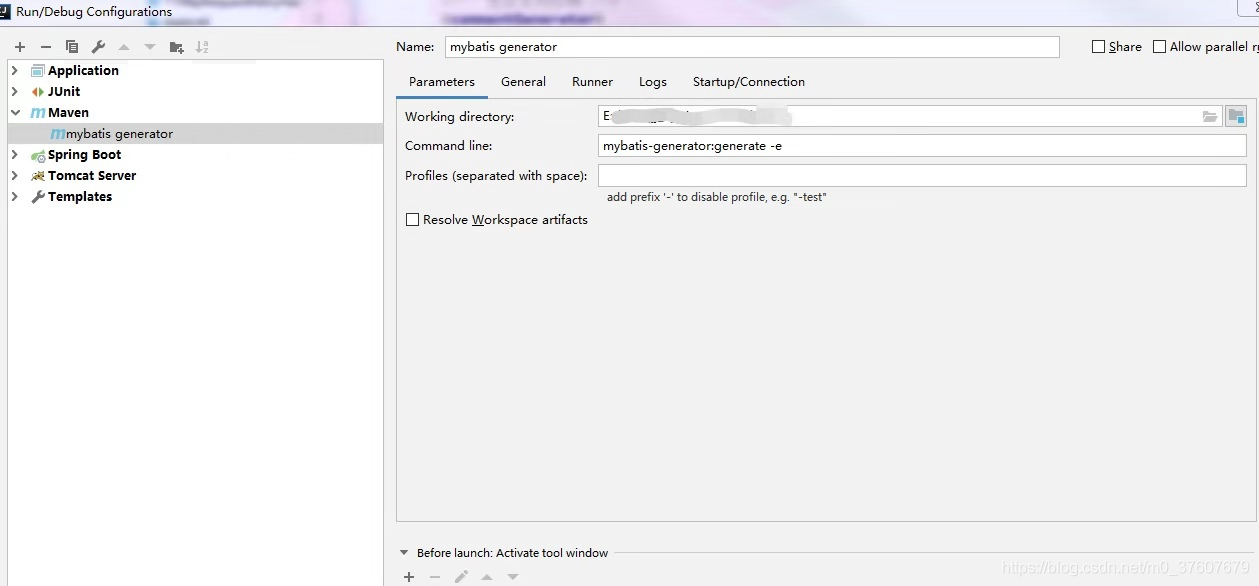The width and height of the screenshot is (1259, 586).
Task: Focus the Name input field
Action: pos(752,47)
